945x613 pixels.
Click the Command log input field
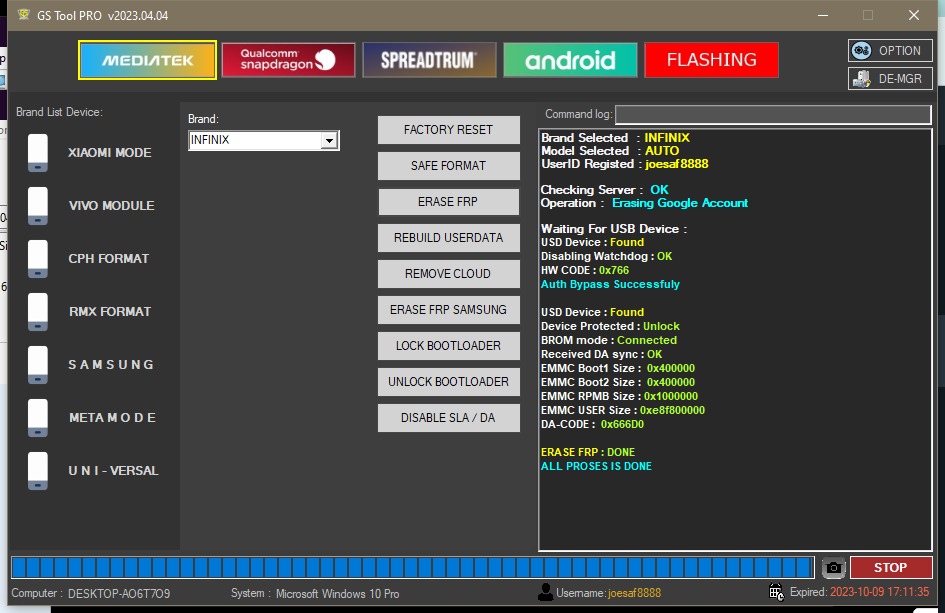coord(773,114)
